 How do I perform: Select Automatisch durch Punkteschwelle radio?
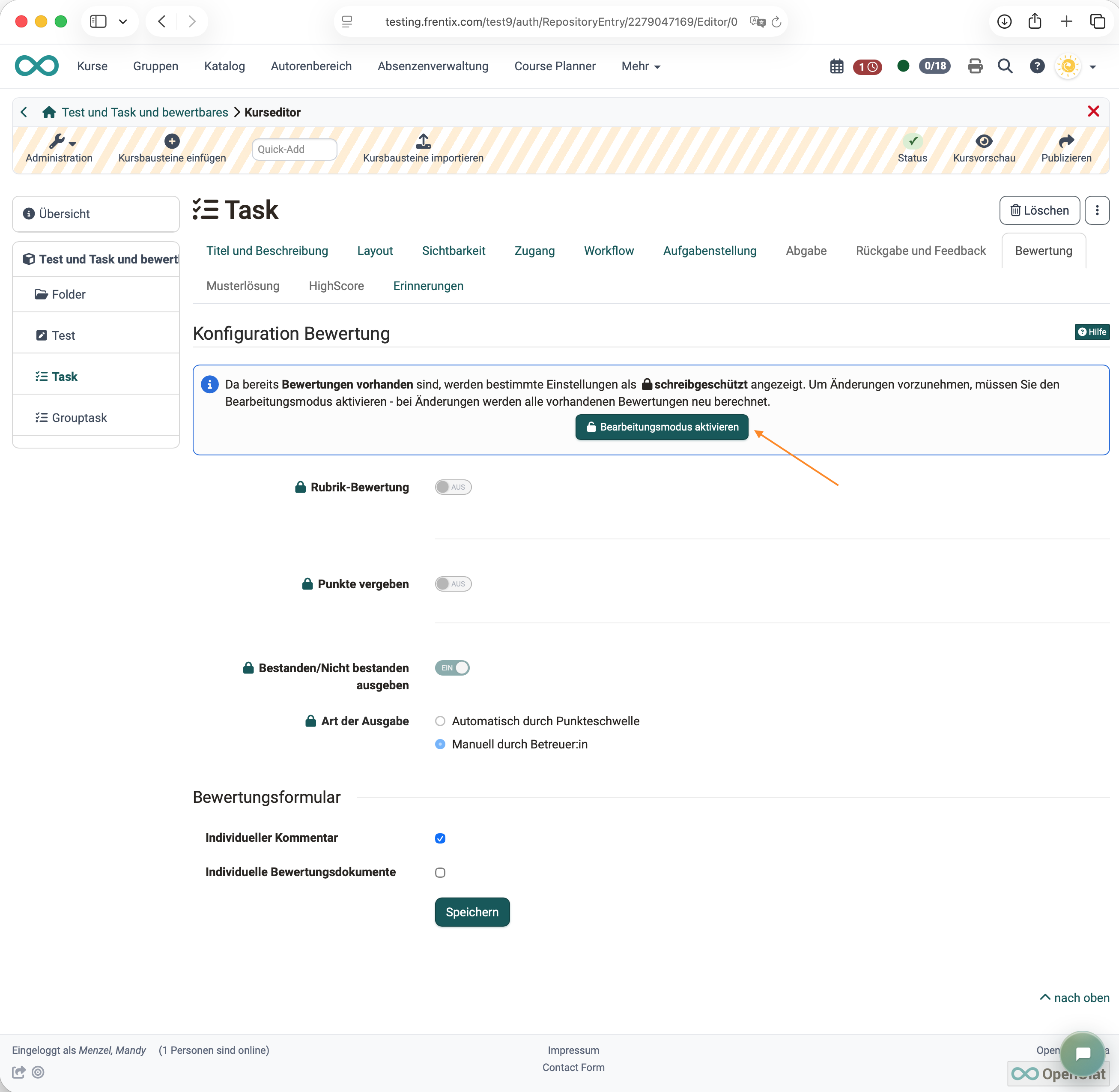pyautogui.click(x=440, y=721)
